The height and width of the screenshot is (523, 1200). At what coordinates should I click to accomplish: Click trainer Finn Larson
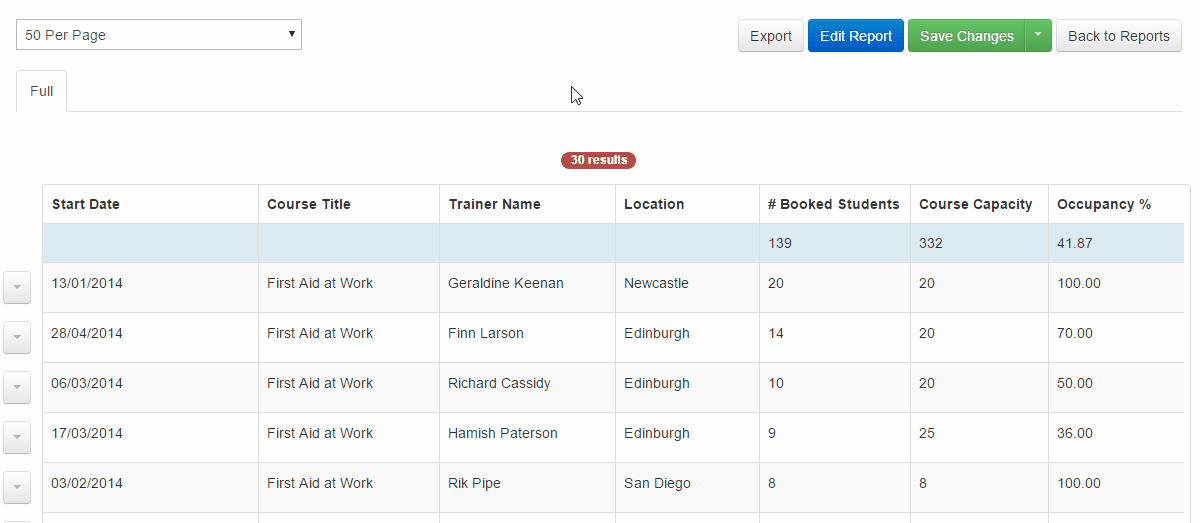pyautogui.click(x=486, y=333)
